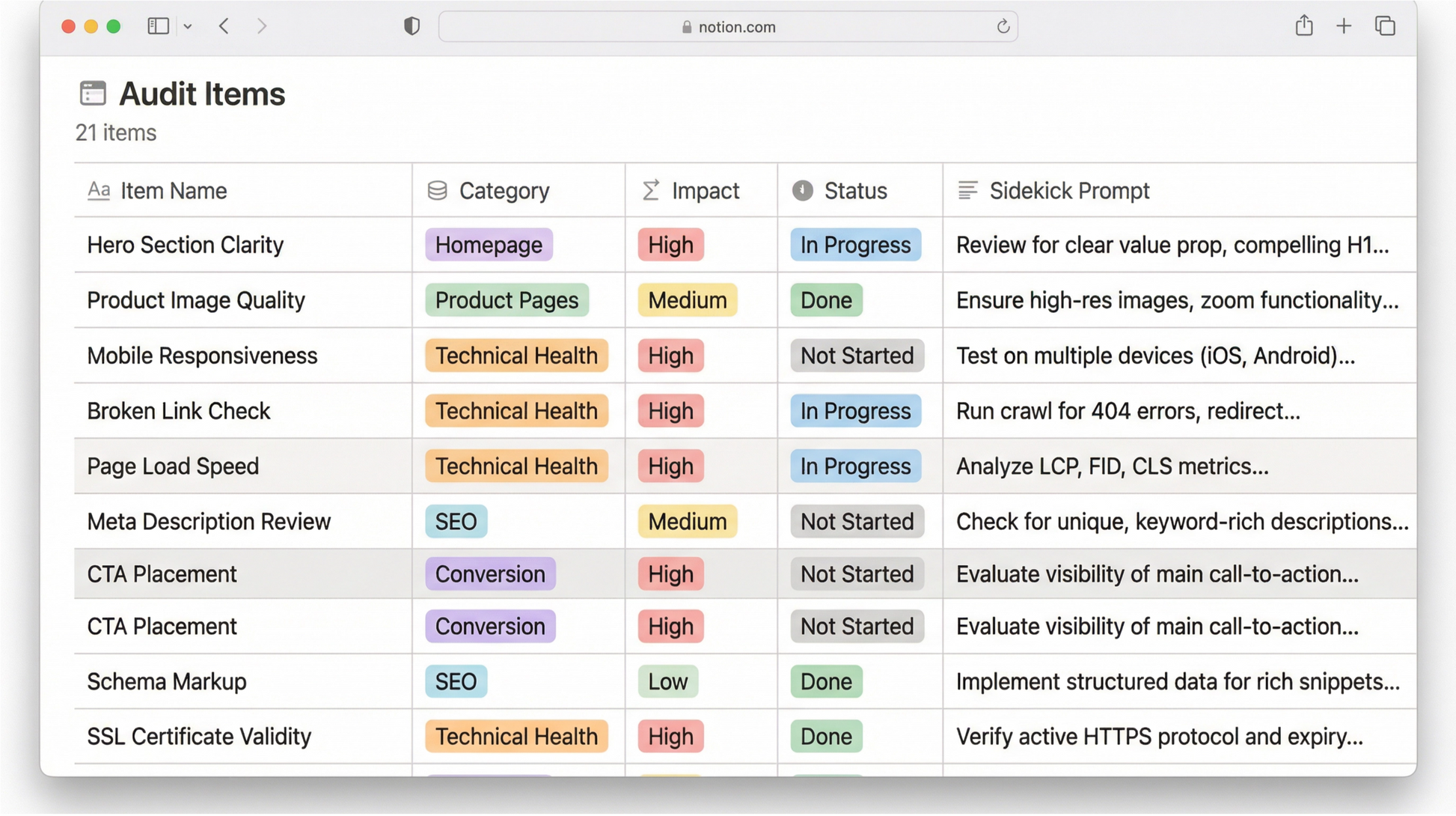Expand the sidebar options chevron
This screenshot has height=816, width=1456.
[188, 25]
